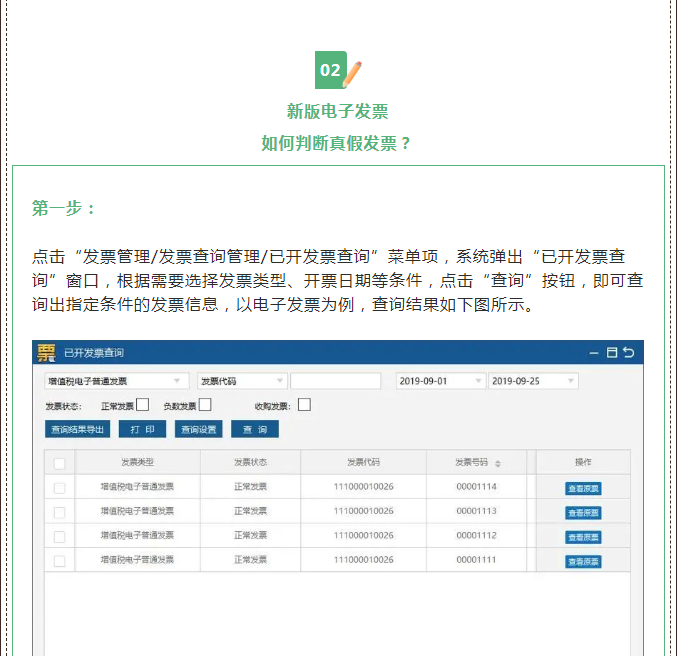Minimize the 已开发票查询 window

(x=594, y=354)
